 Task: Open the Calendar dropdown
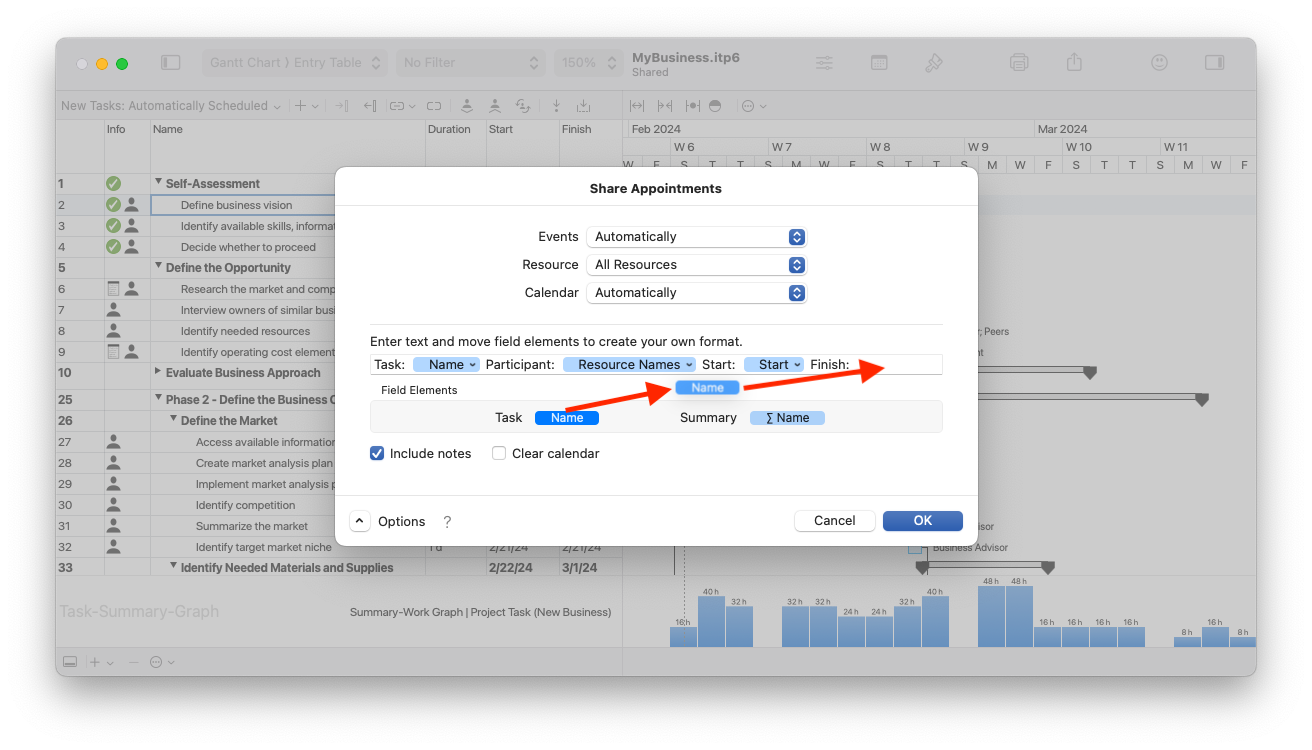[697, 293]
